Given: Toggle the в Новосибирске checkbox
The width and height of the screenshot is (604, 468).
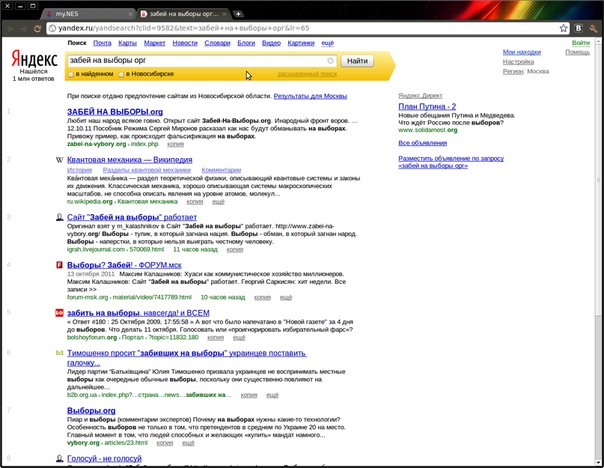Looking at the screenshot, I should coord(121,74).
